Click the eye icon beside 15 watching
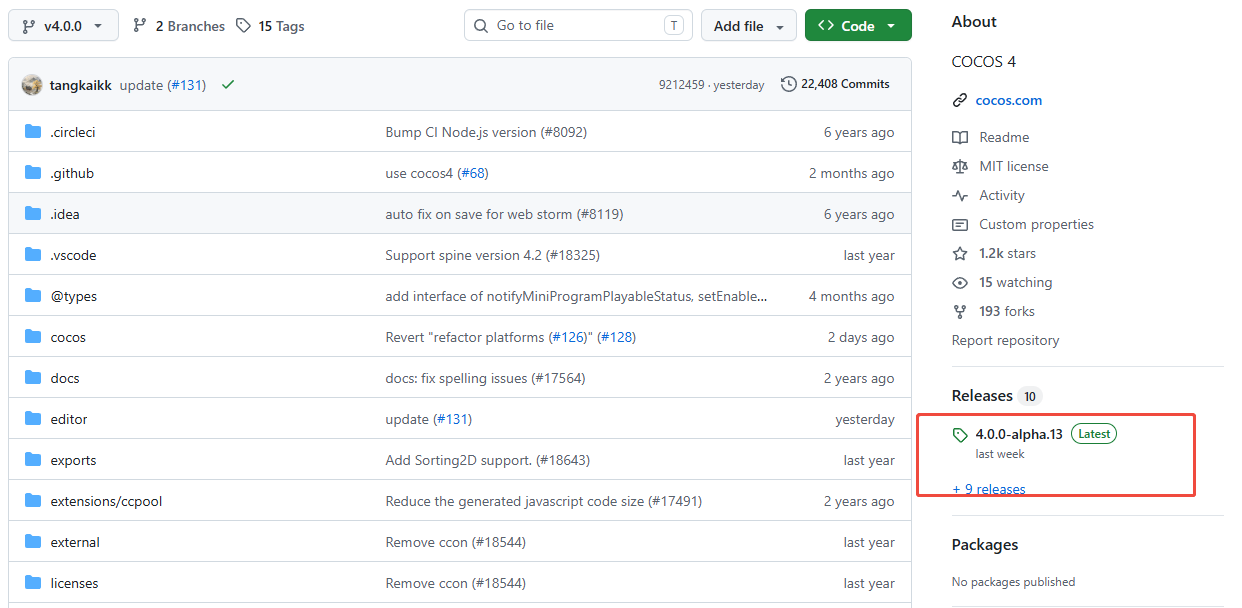Viewport: 1242px width, 608px height. pyautogui.click(x=960, y=283)
